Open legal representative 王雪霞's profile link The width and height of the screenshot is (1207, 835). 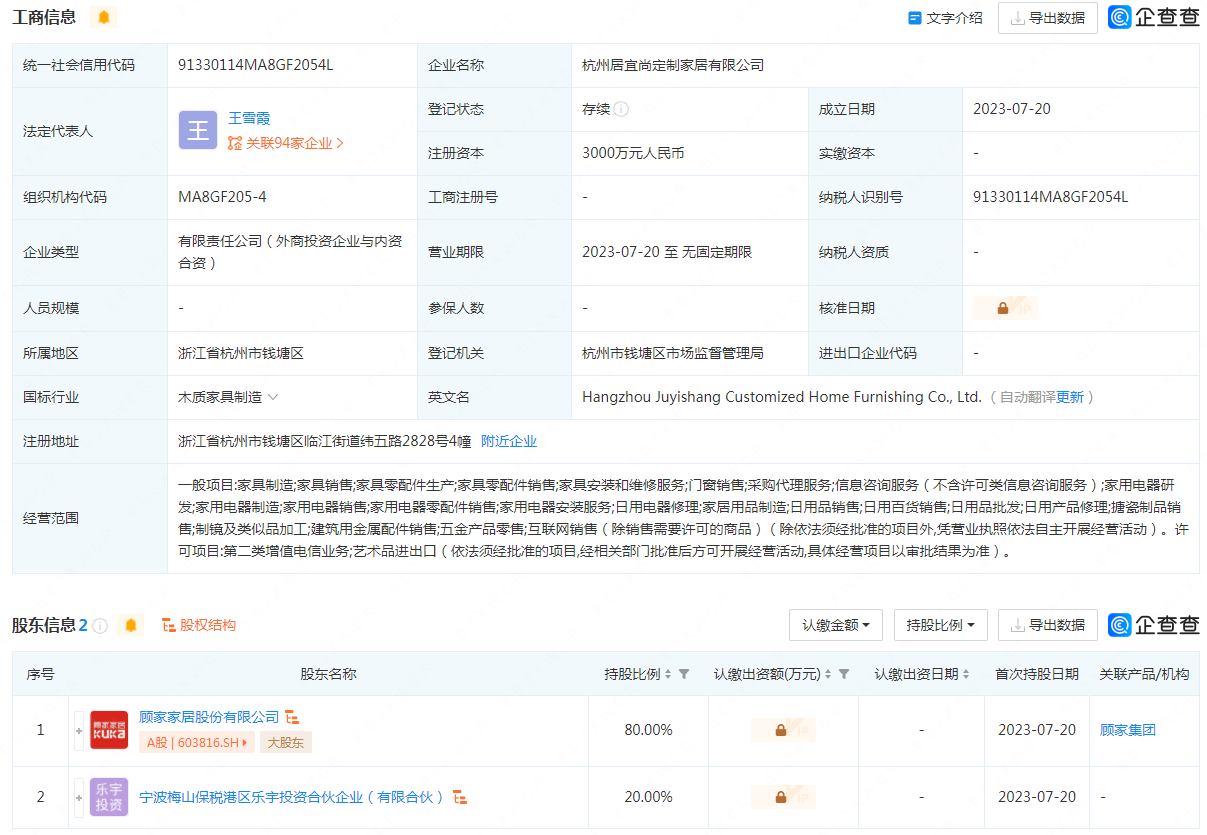tap(249, 118)
